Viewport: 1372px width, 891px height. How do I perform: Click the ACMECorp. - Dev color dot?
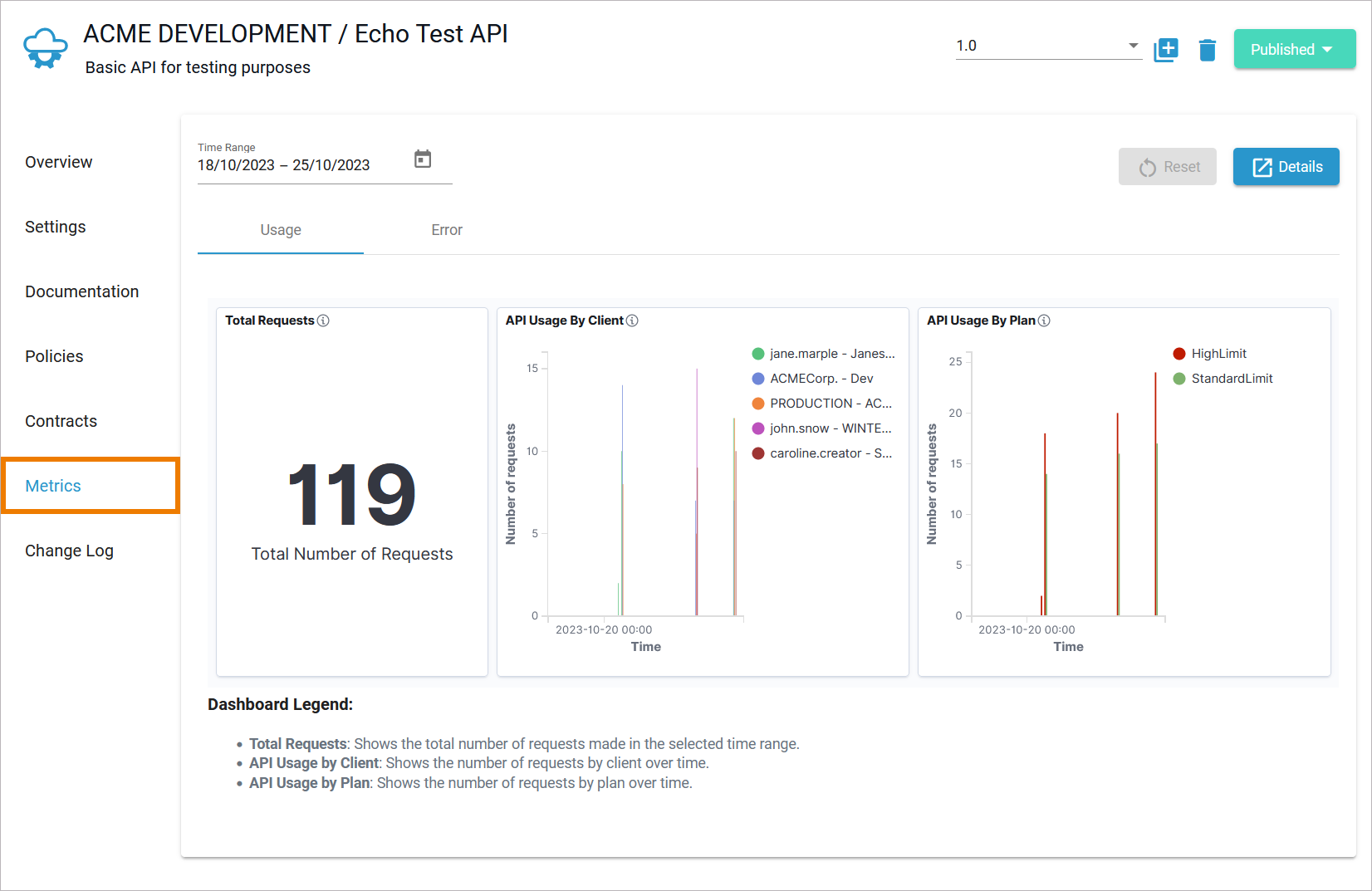(757, 378)
